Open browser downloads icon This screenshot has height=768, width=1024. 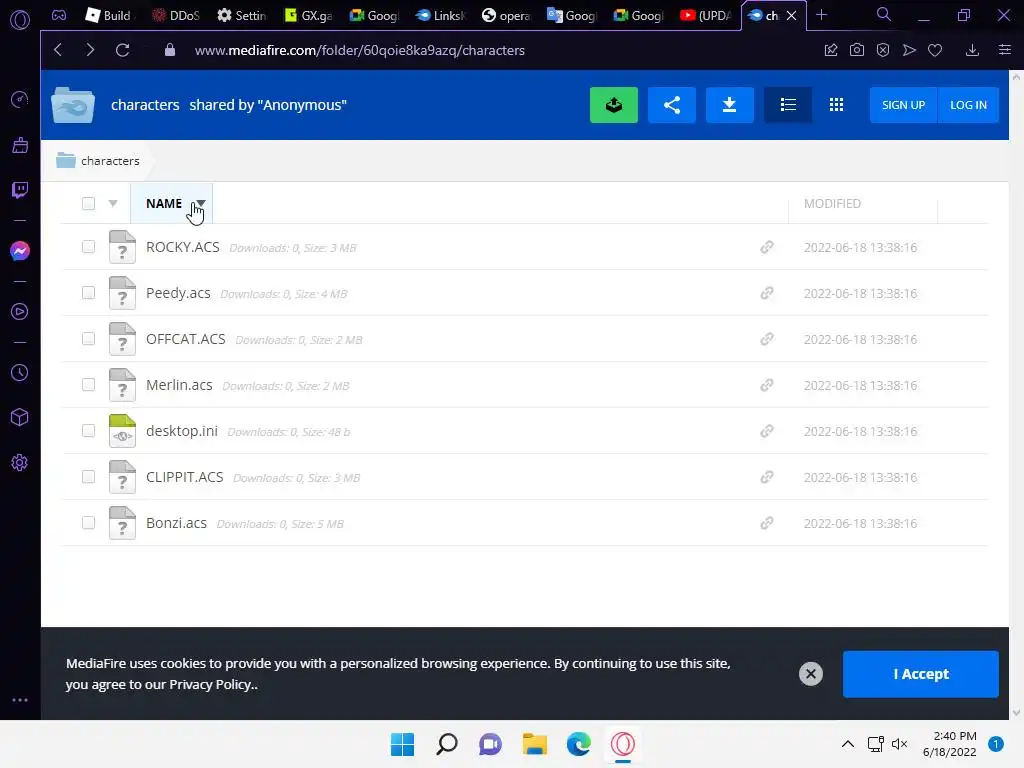coord(972,50)
